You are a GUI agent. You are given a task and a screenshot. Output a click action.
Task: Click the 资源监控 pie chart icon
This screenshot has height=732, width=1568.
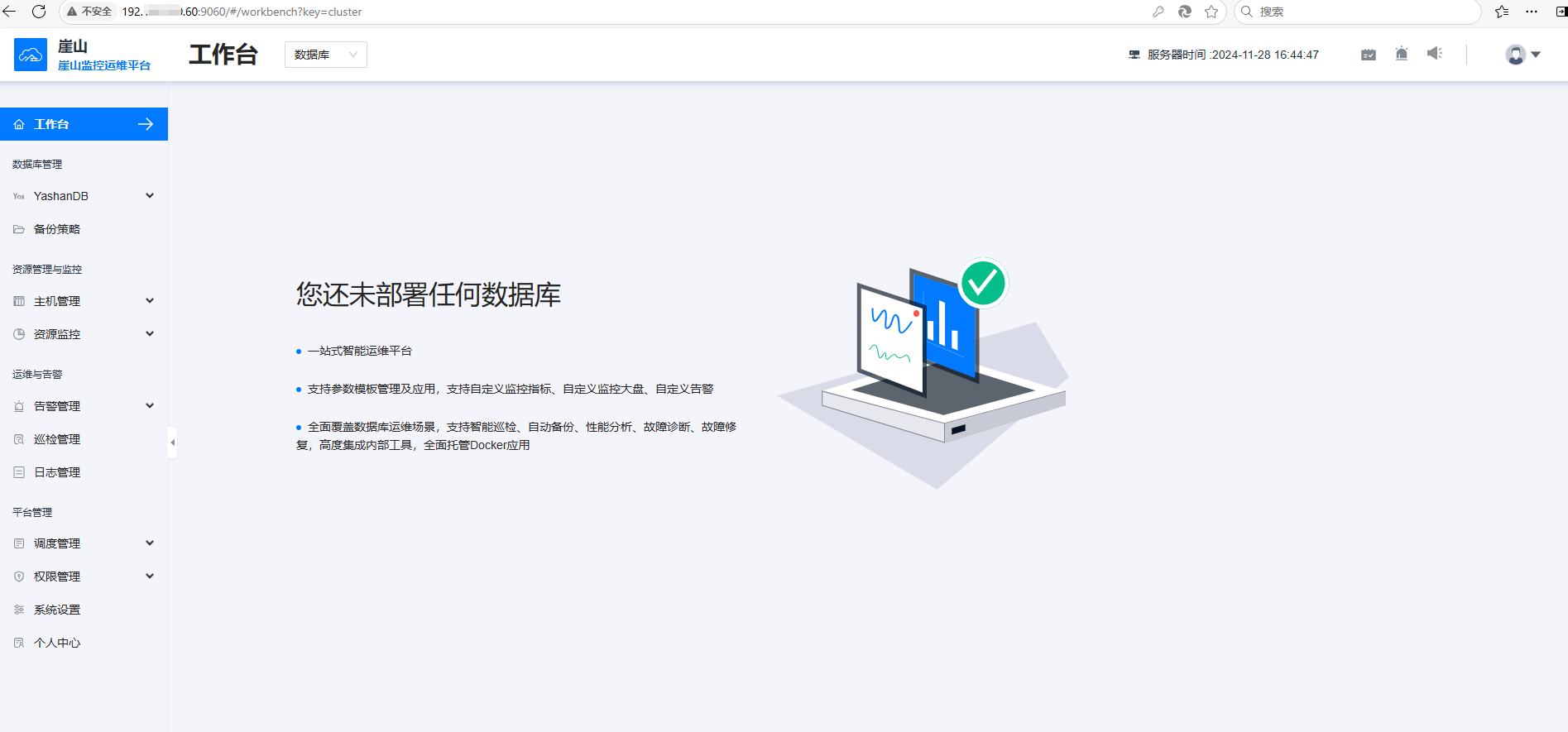coord(19,334)
